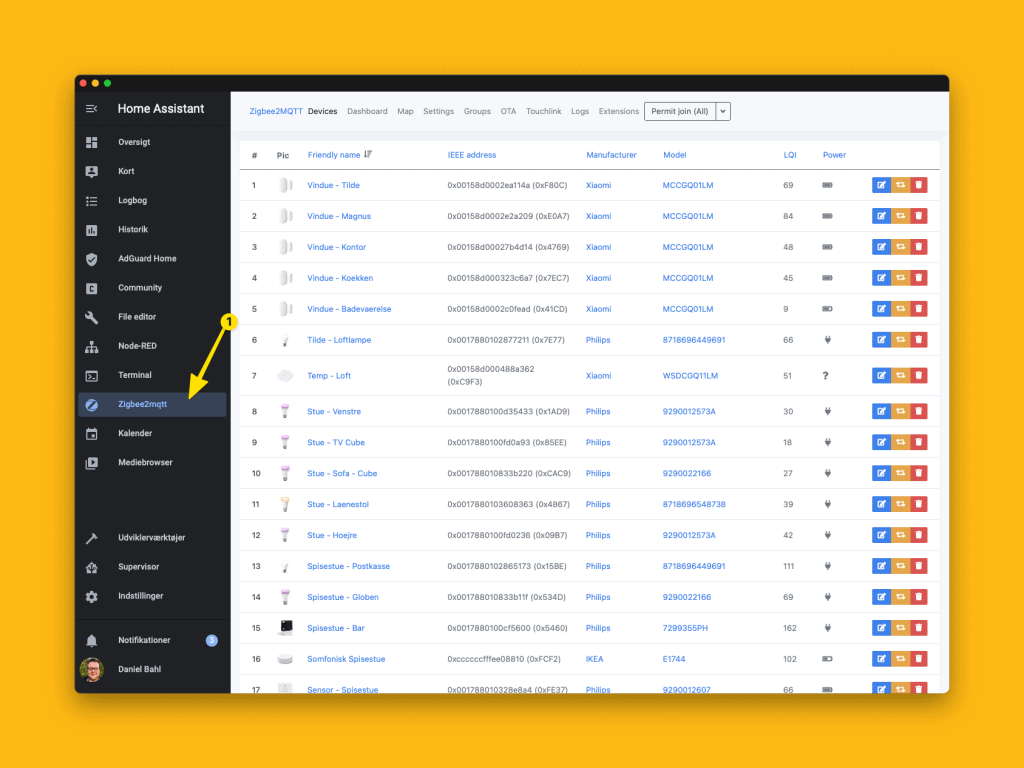Sort by Manufacturer column
Viewport: 1024px width, 768px height.
pos(611,155)
